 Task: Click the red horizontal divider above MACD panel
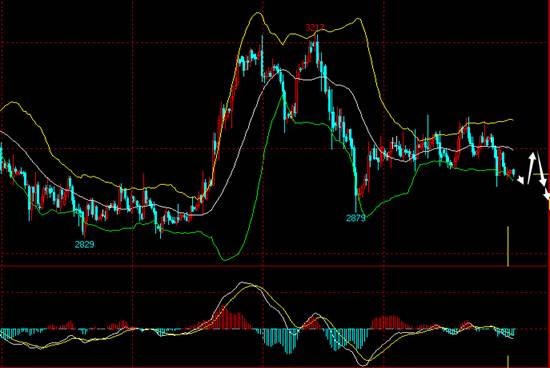(275, 266)
